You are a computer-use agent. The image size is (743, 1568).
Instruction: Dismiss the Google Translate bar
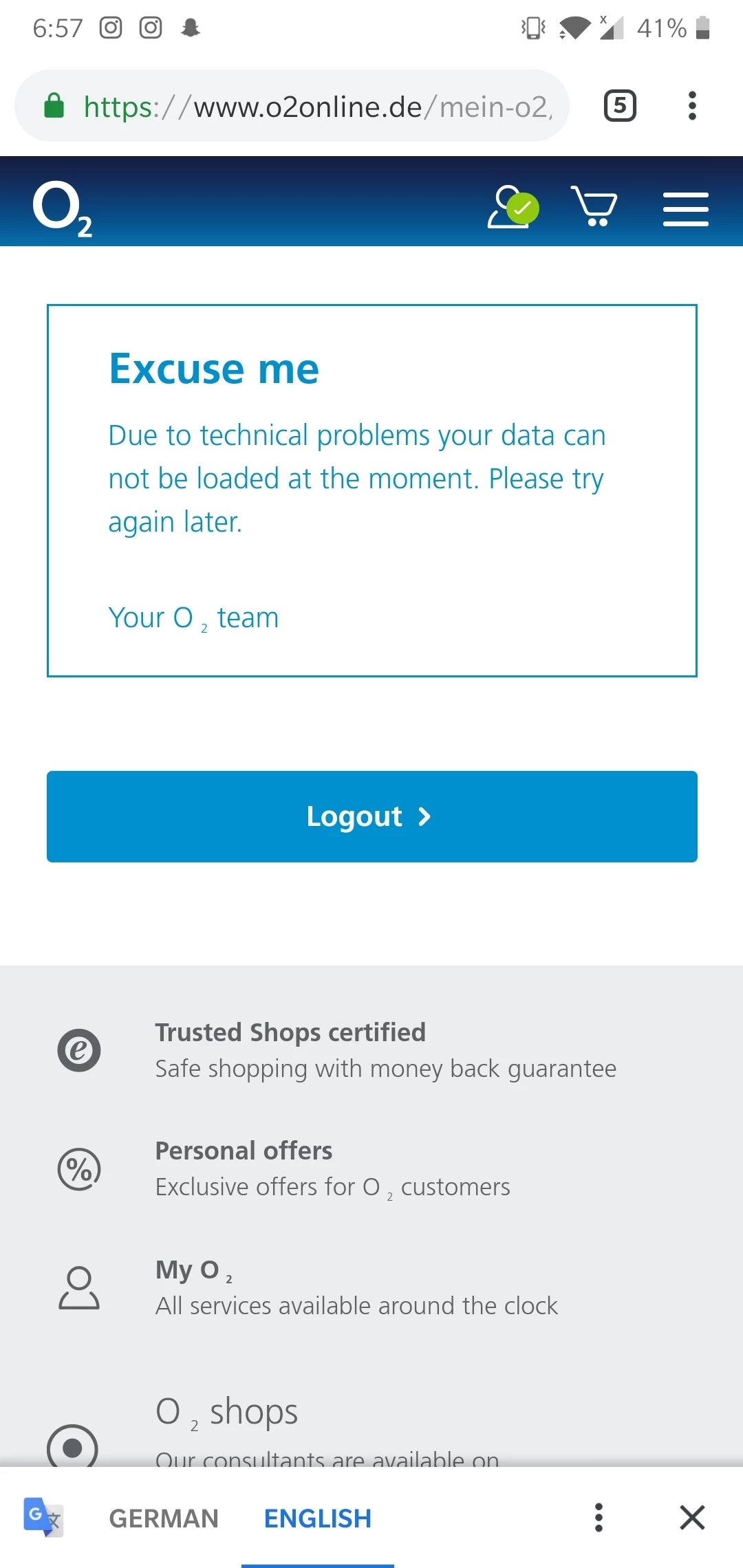pyautogui.click(x=692, y=1517)
